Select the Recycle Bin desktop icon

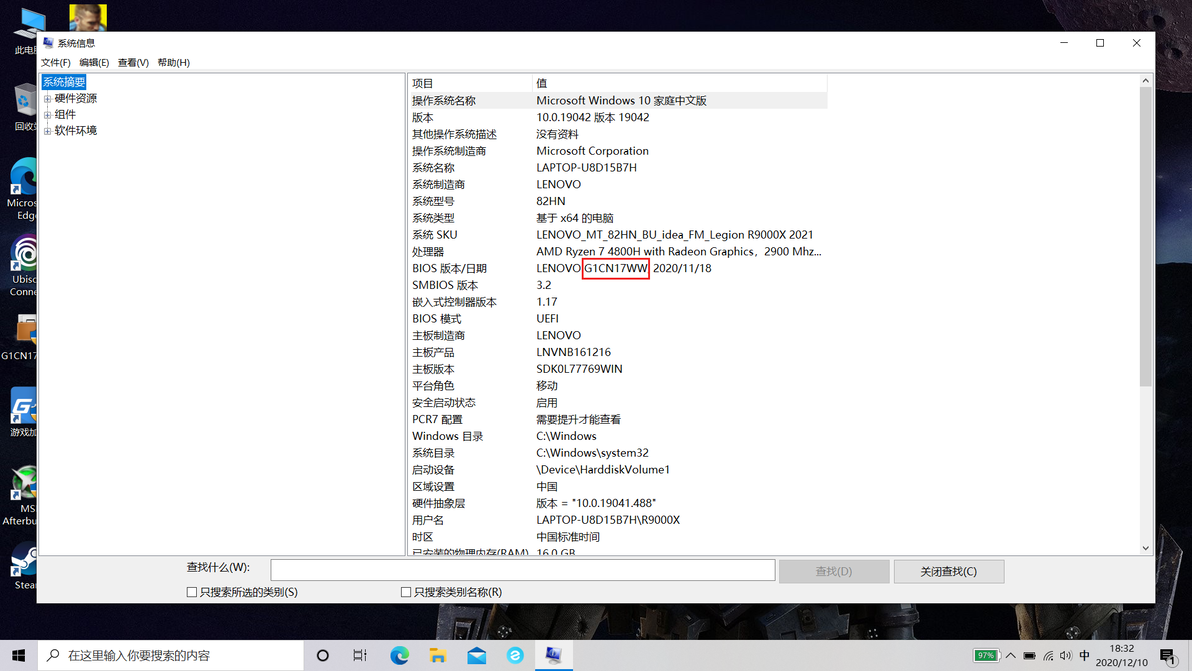pos(25,107)
